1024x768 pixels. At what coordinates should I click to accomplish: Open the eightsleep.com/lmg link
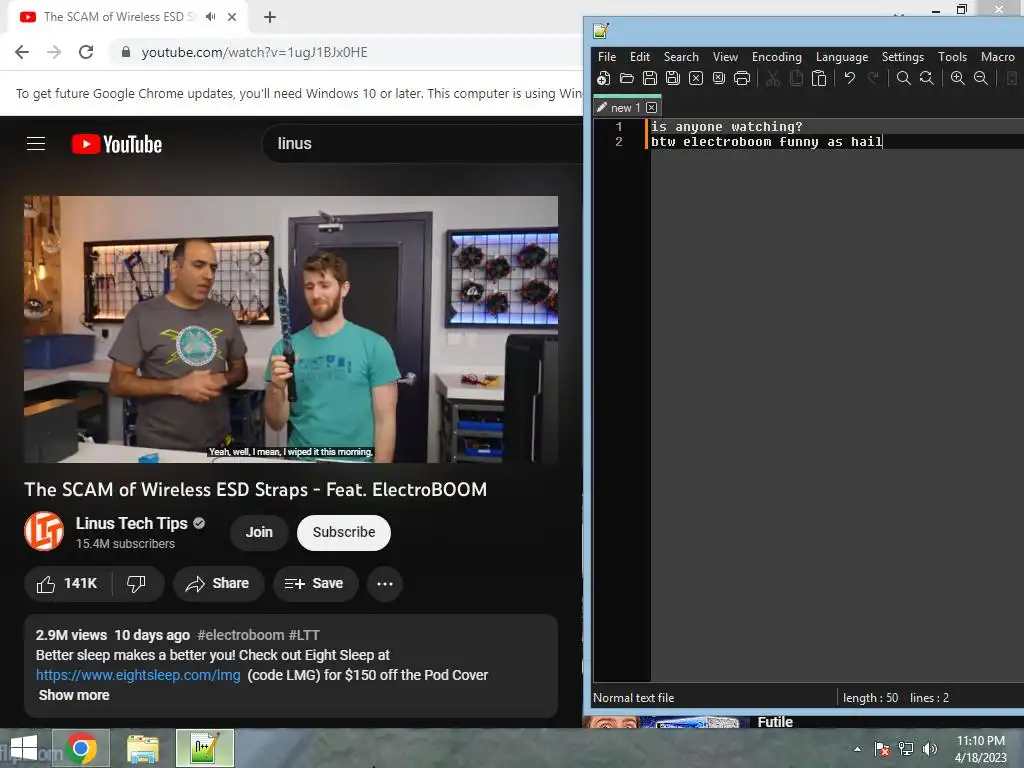point(138,675)
